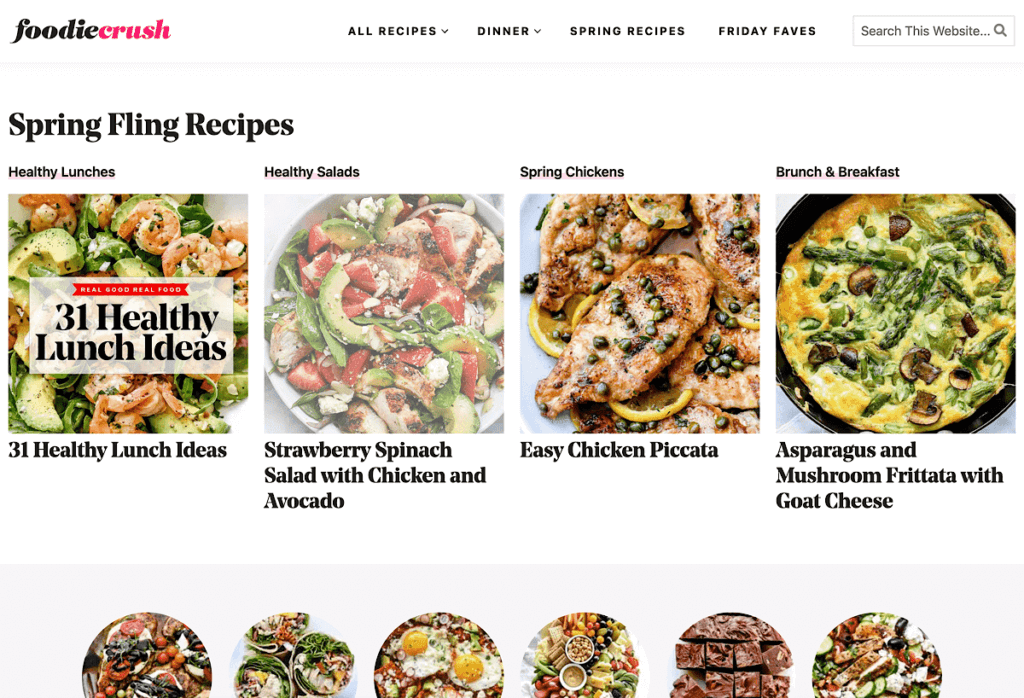
Task: Open the Healthy Salads category link
Action: 312,172
